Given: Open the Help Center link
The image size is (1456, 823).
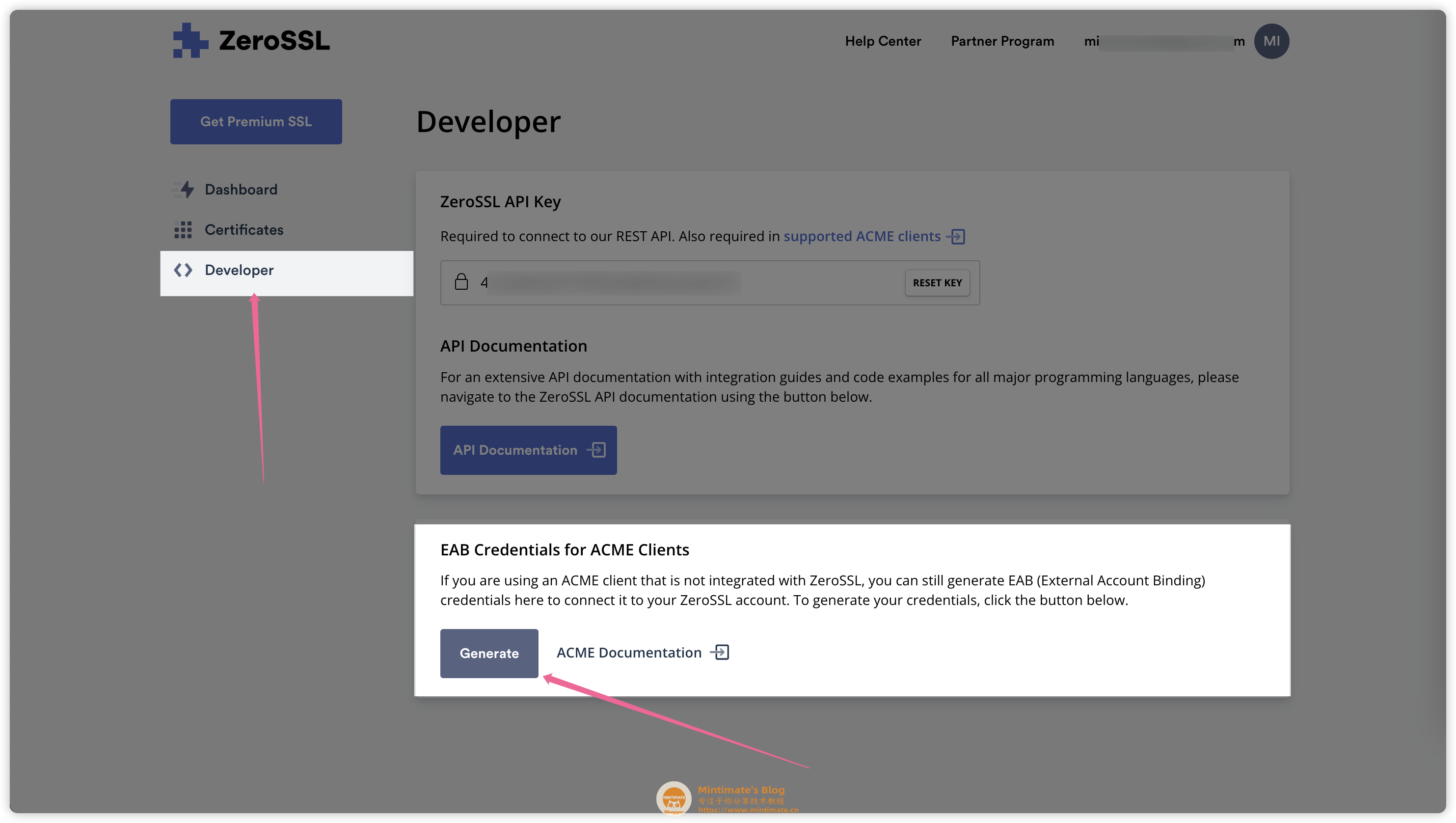Looking at the screenshot, I should [883, 41].
